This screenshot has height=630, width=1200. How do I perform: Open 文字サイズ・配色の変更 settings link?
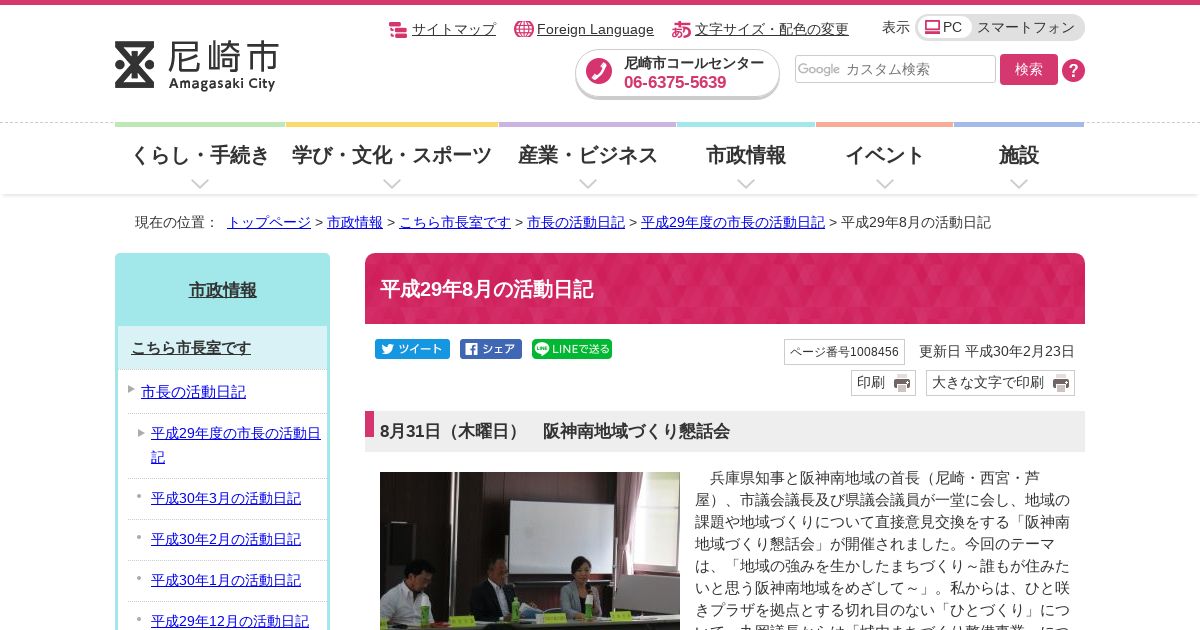tap(772, 29)
